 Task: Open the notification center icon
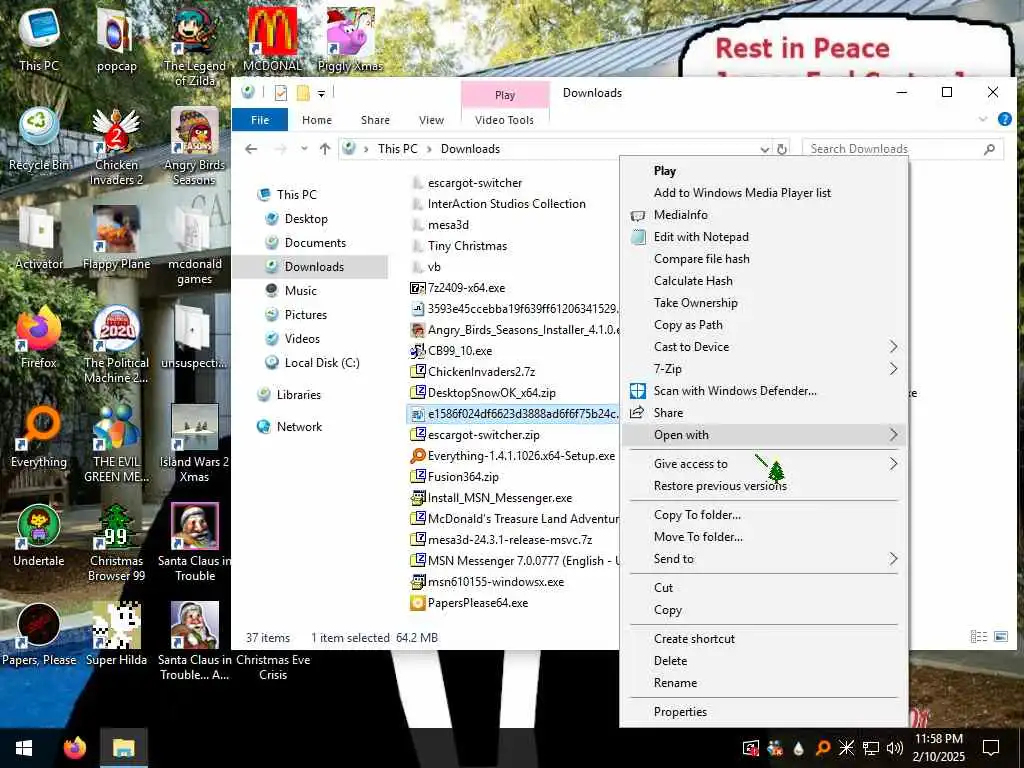[x=991, y=748]
